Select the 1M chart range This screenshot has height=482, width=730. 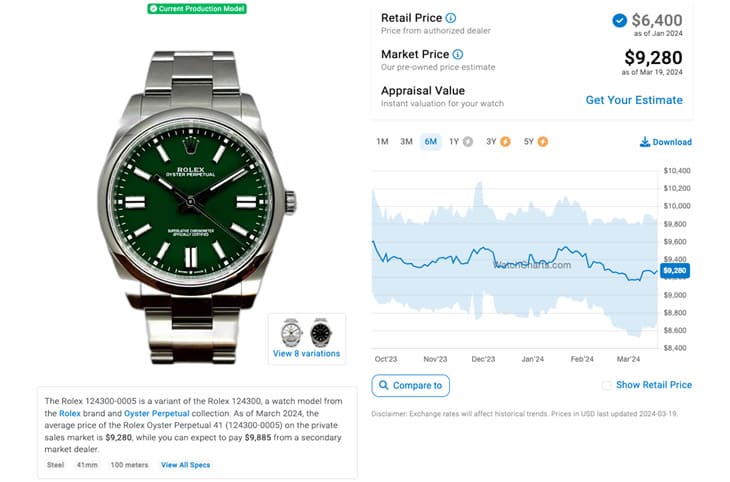pos(382,142)
